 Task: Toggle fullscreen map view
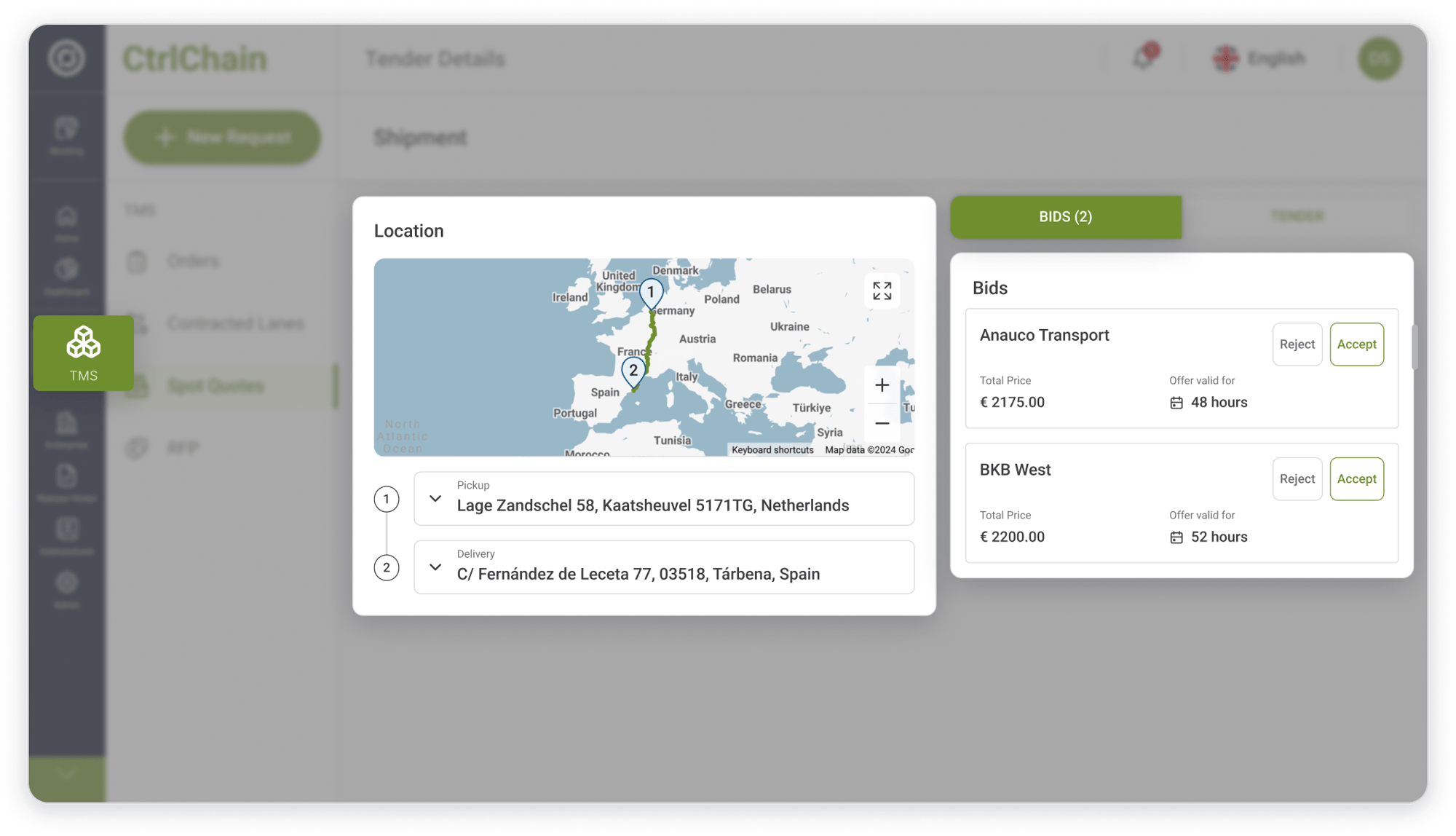click(x=882, y=291)
